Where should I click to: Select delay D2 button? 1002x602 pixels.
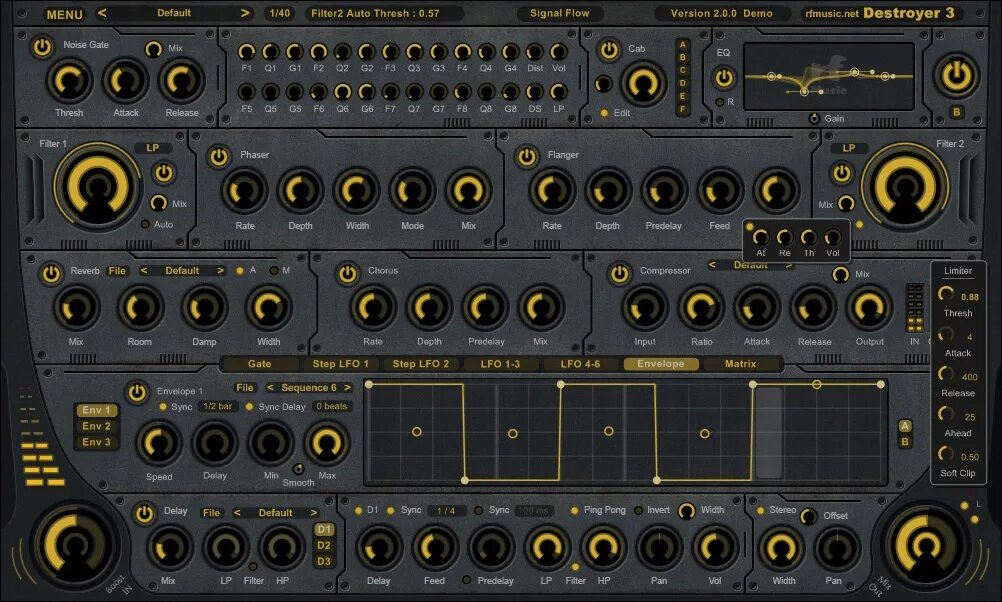click(x=324, y=545)
